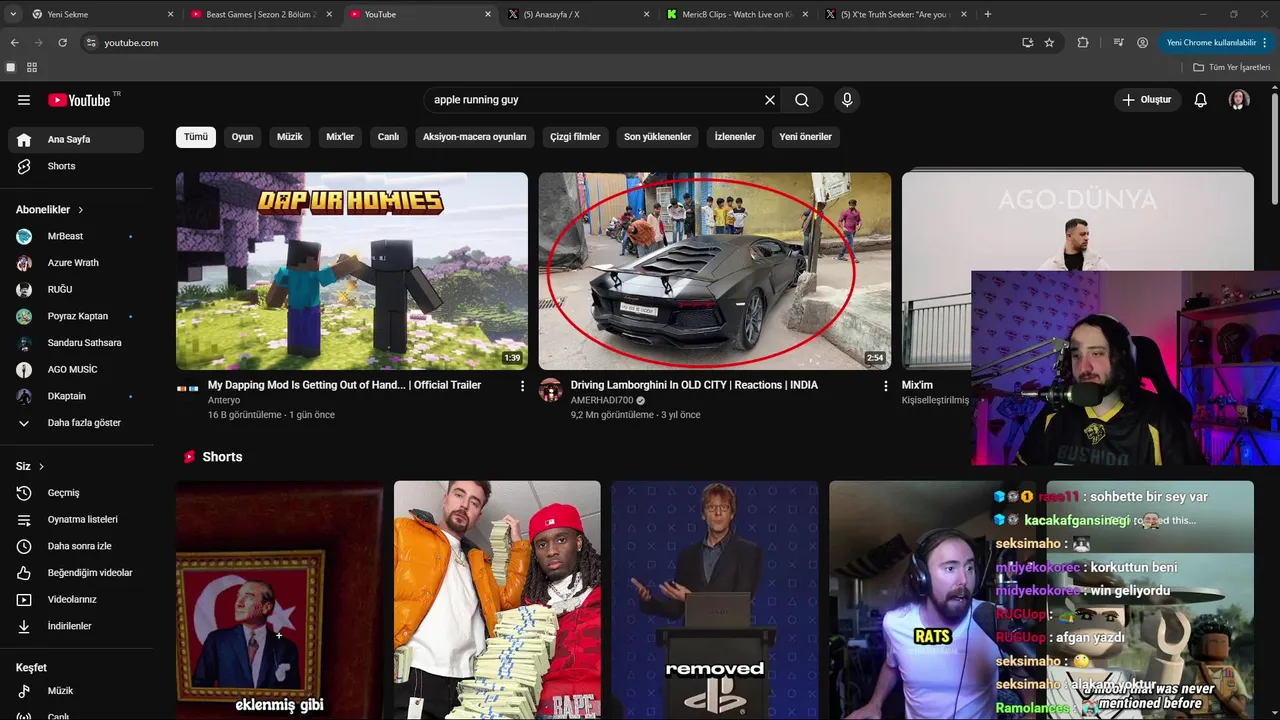Open Videolarınız your videos
The image size is (1280, 720).
point(76,600)
